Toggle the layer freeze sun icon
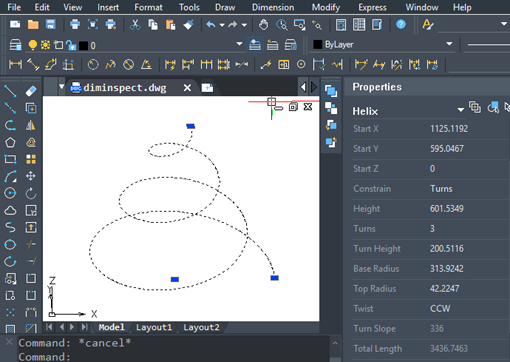 (45, 45)
